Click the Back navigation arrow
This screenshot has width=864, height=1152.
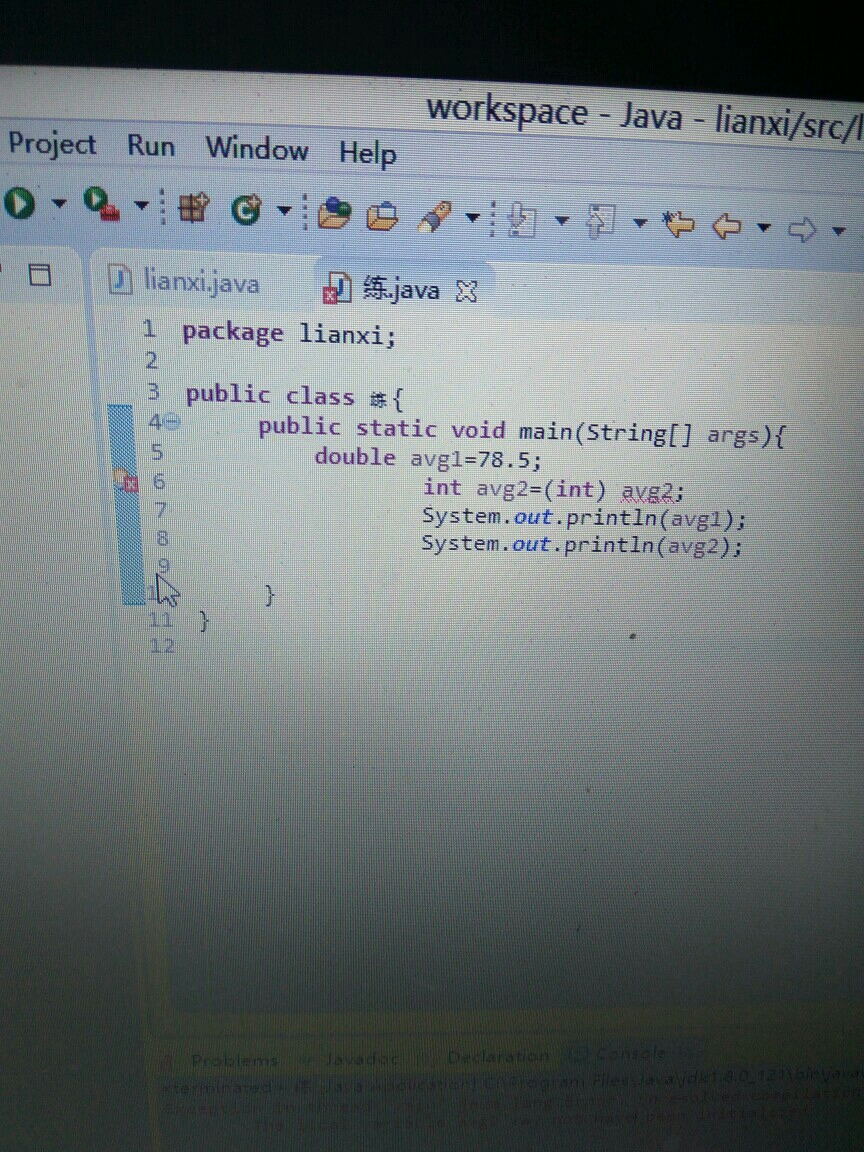[x=727, y=226]
